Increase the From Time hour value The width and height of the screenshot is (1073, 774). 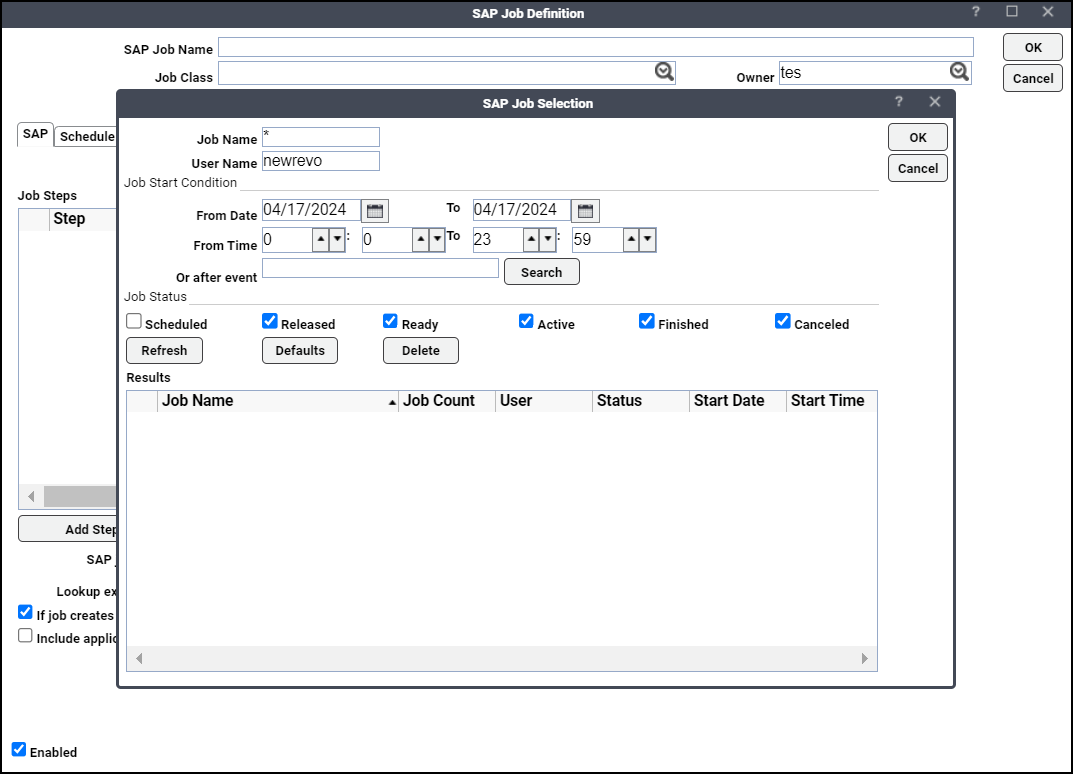320,240
